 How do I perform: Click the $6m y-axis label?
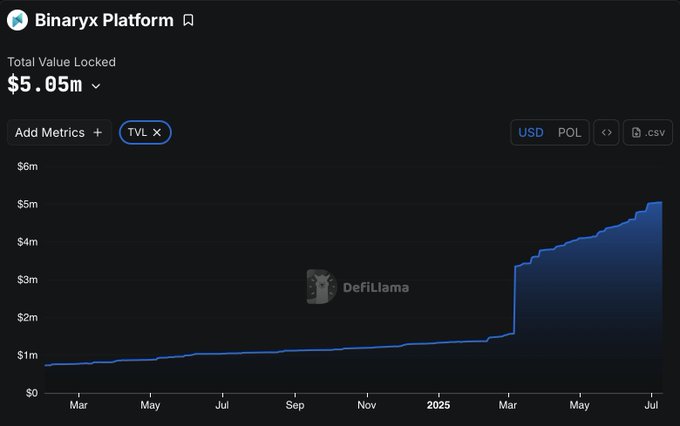click(x=27, y=167)
